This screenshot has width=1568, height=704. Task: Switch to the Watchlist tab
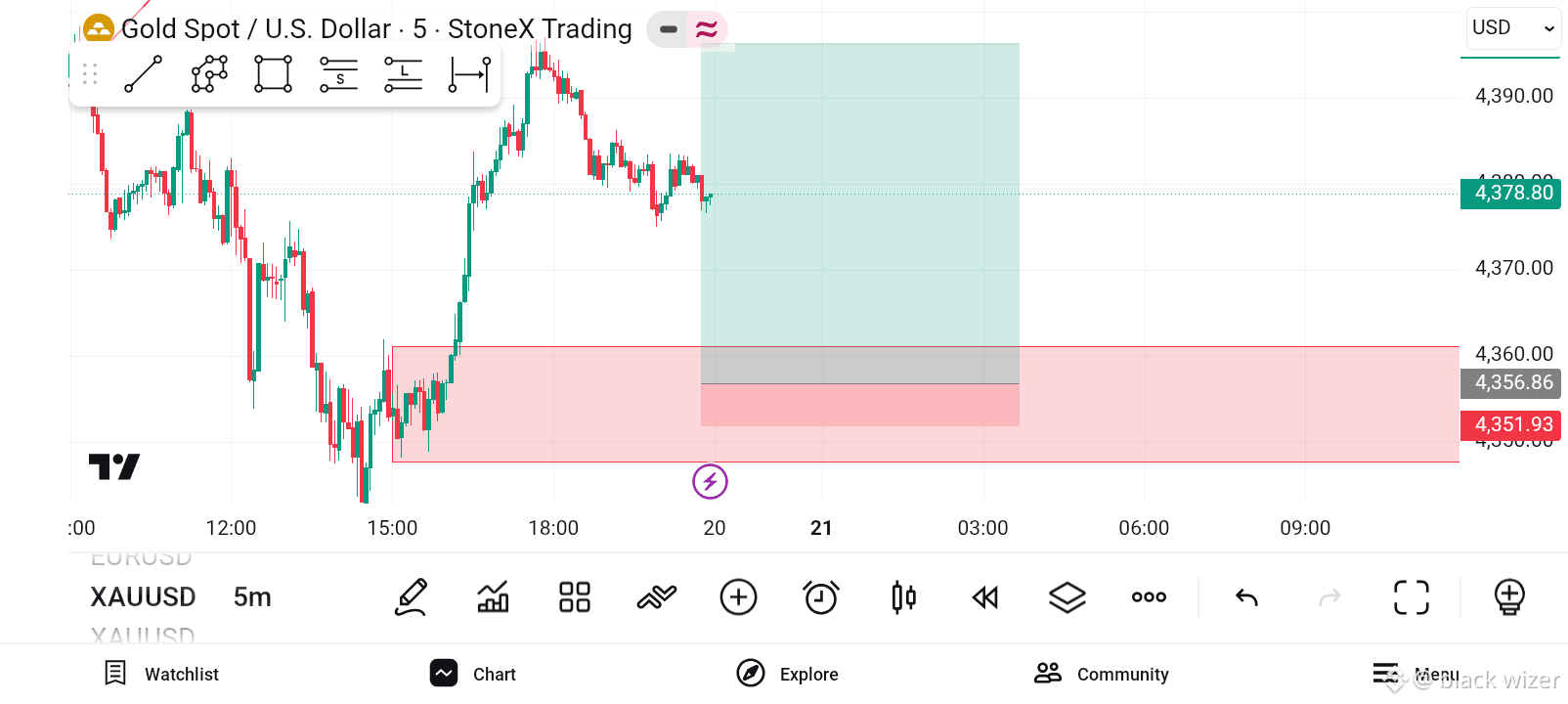pyautogui.click(x=162, y=674)
